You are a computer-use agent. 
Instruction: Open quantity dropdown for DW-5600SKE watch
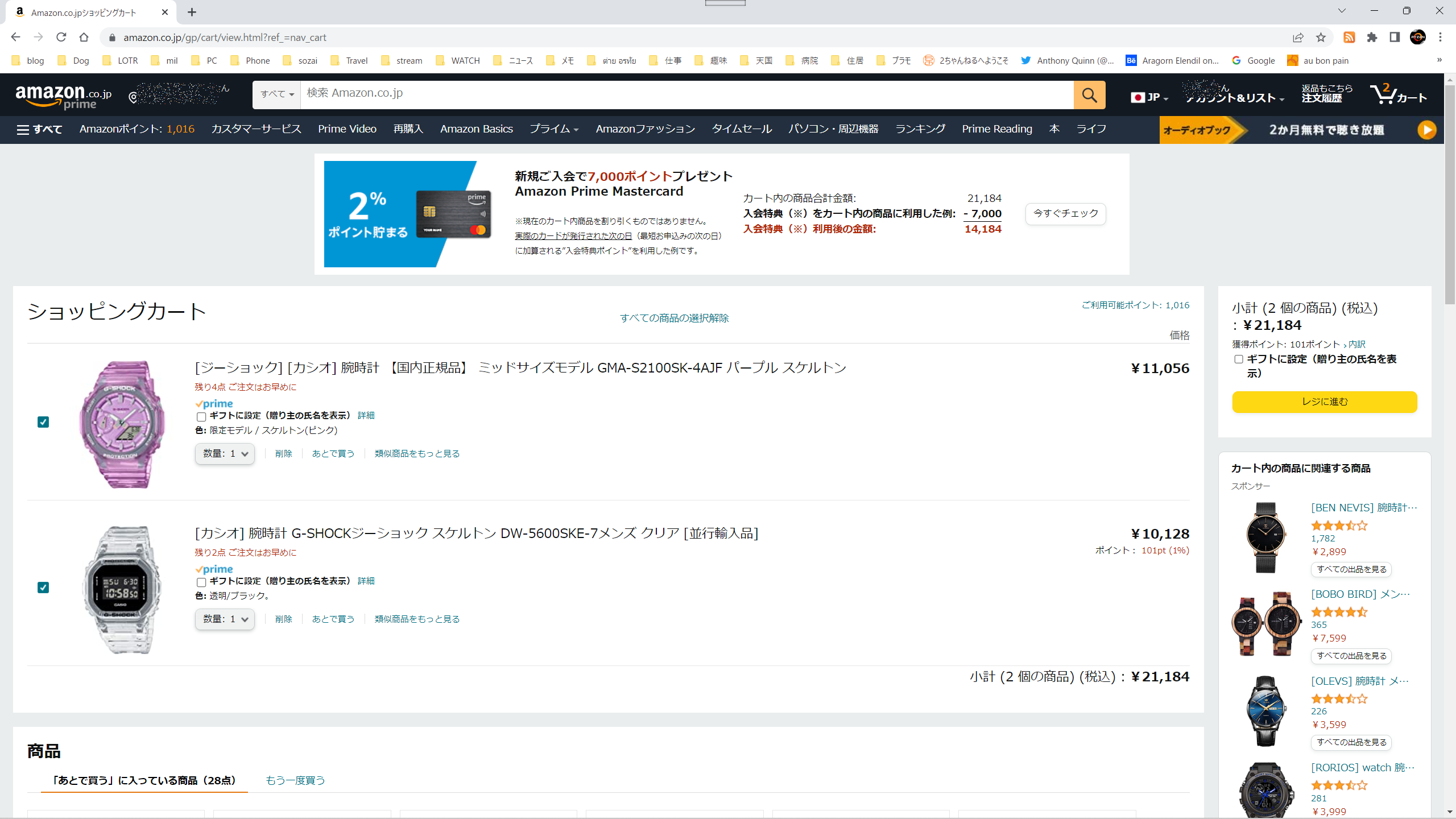click(x=225, y=619)
